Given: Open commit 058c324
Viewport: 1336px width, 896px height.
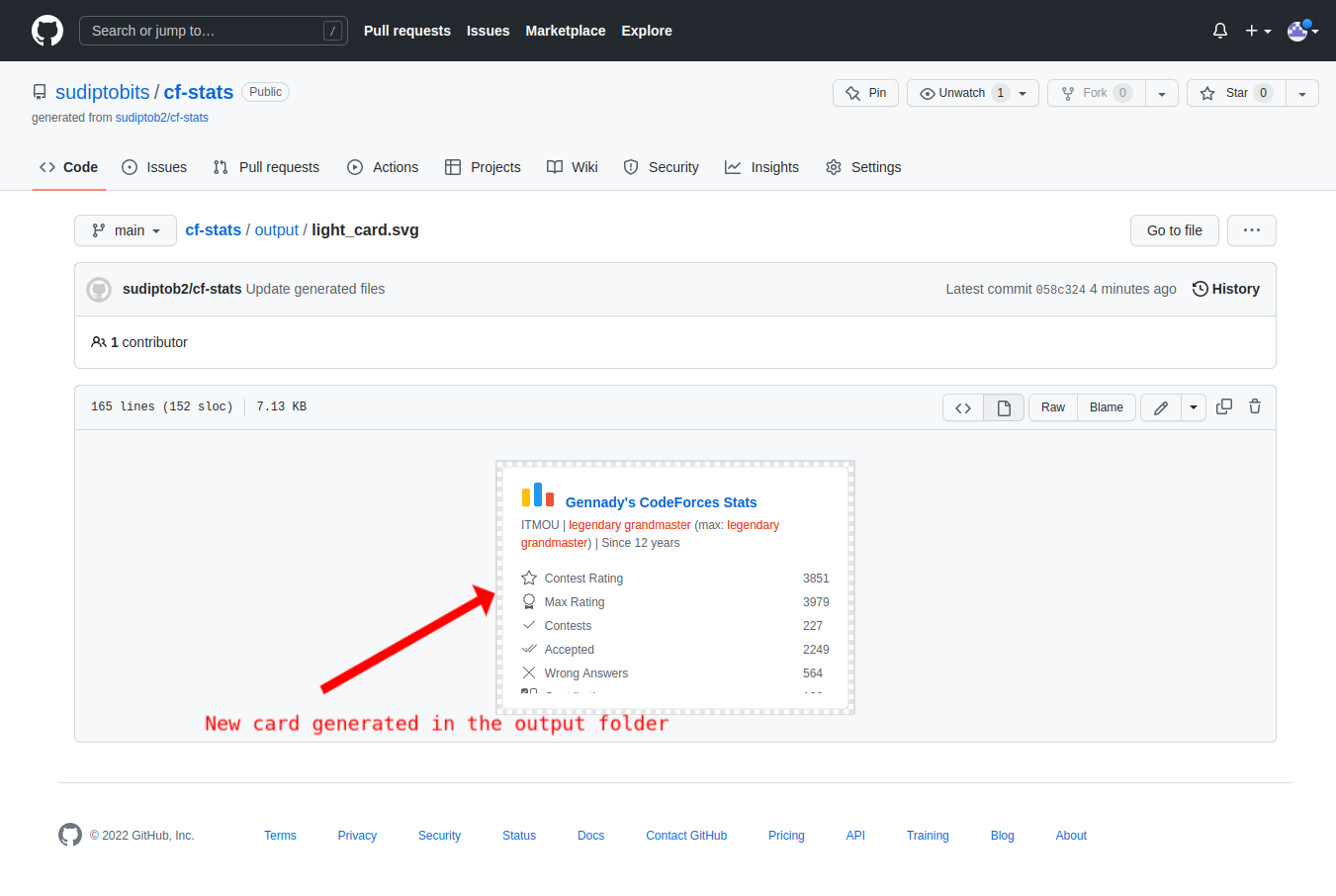Looking at the screenshot, I should coord(1060,290).
